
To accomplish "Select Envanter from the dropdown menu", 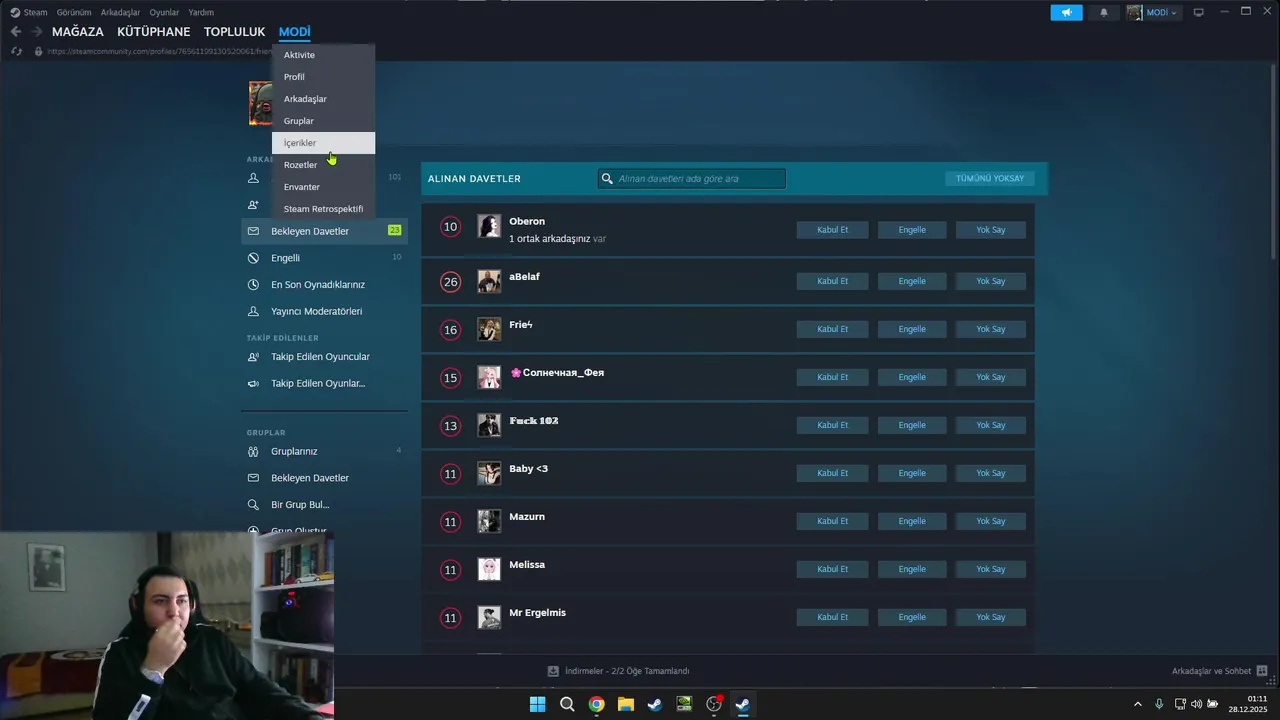I will tap(323, 187).
